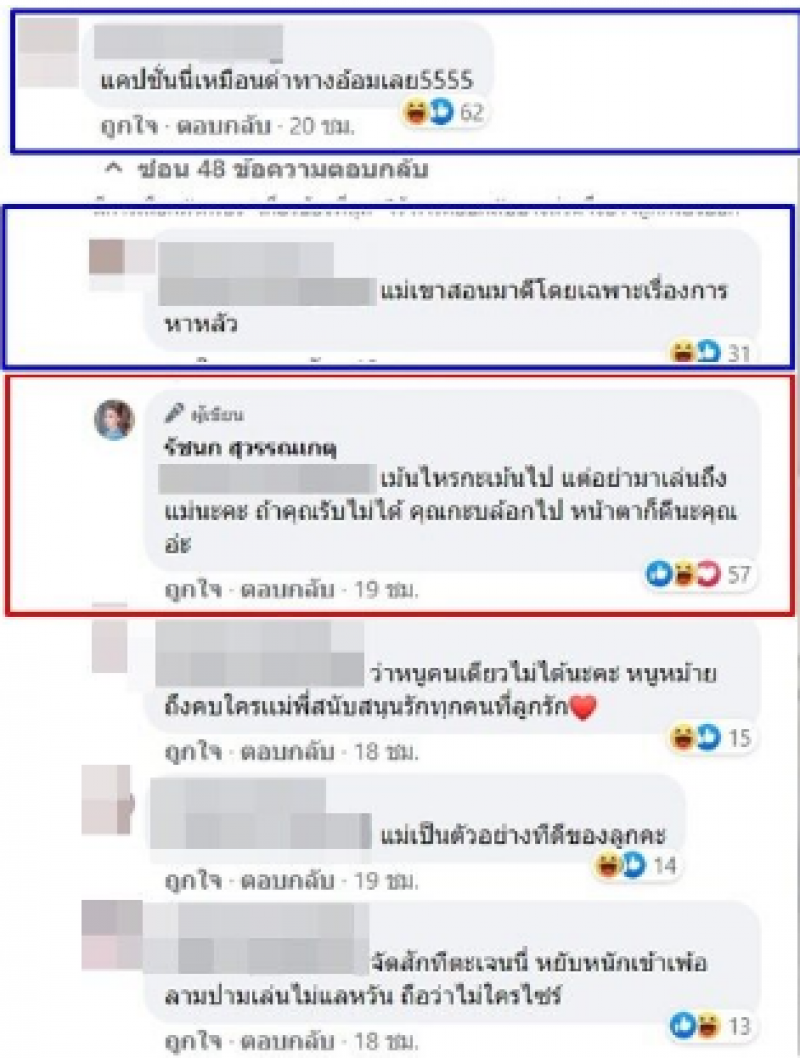Image resolution: width=800 pixels, height=1058 pixels.
Task: Show reactions with count 13
Action: pyautogui.click(x=711, y=1026)
